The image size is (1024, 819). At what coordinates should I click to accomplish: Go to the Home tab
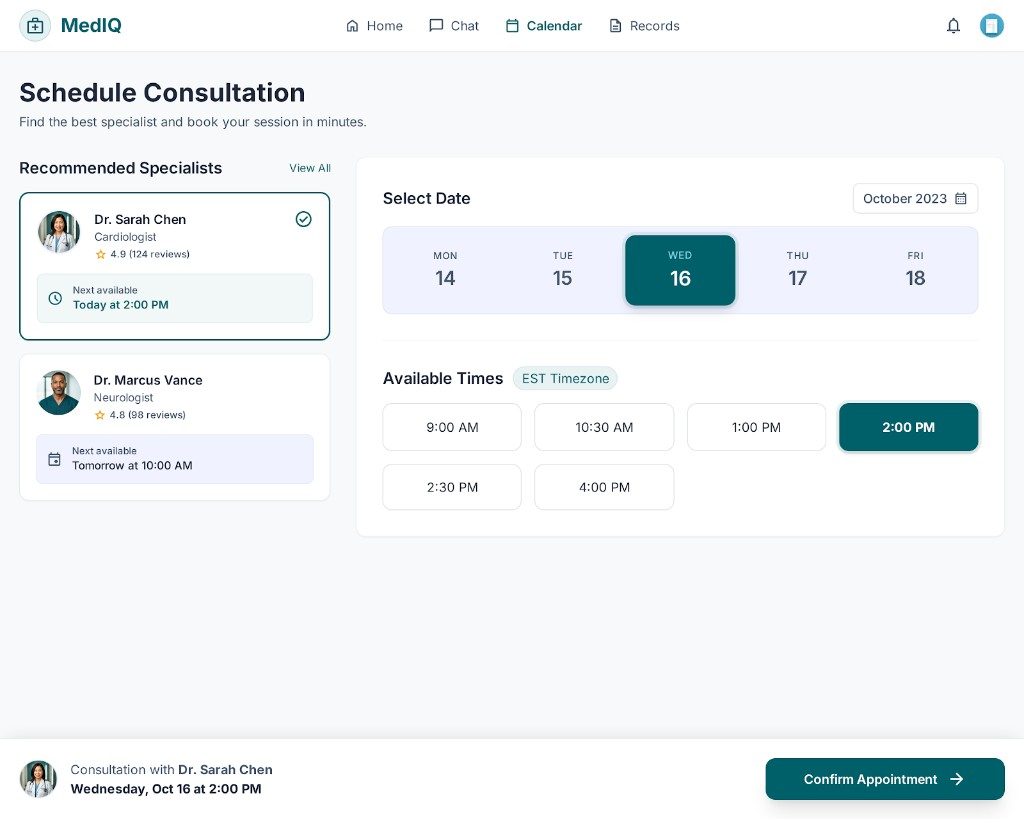tap(374, 25)
